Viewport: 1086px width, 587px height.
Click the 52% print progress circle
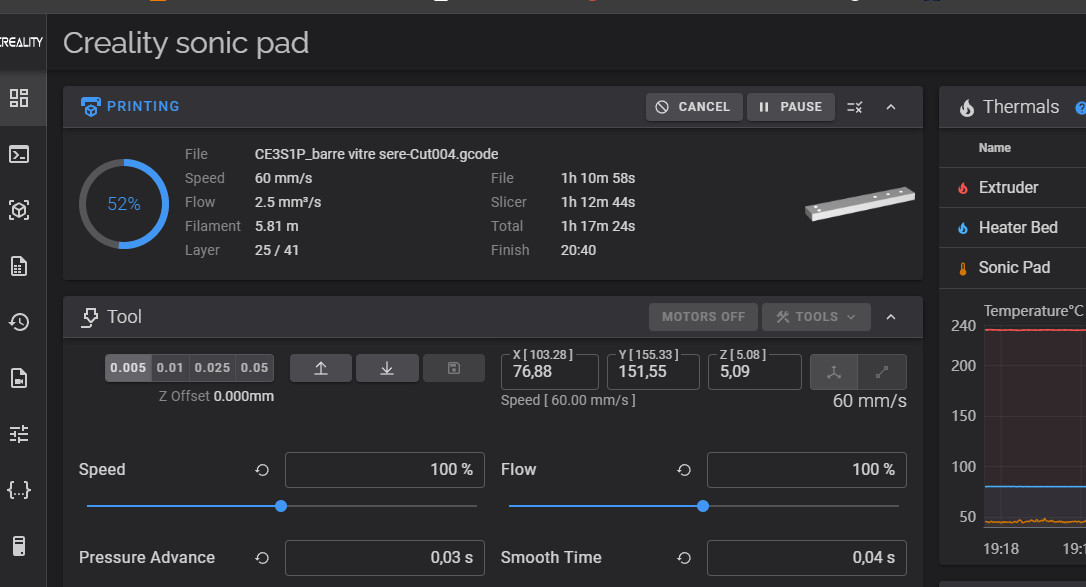(124, 204)
